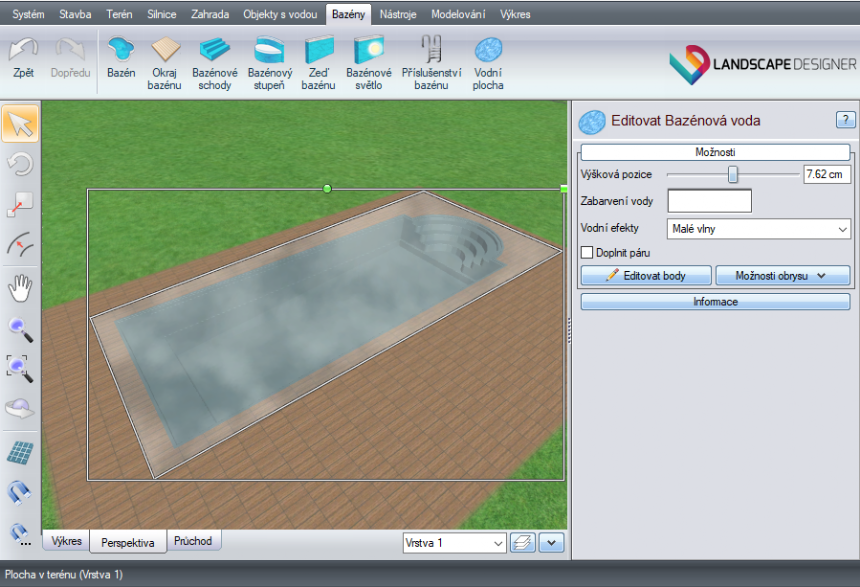Activate the hand pan tool
860x587 pixels.
point(20,288)
